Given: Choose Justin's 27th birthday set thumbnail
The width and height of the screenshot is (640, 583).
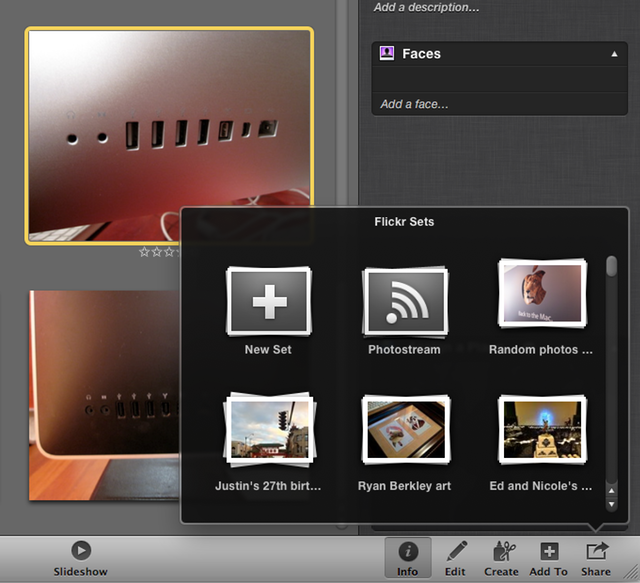Looking at the screenshot, I should pos(269,429).
